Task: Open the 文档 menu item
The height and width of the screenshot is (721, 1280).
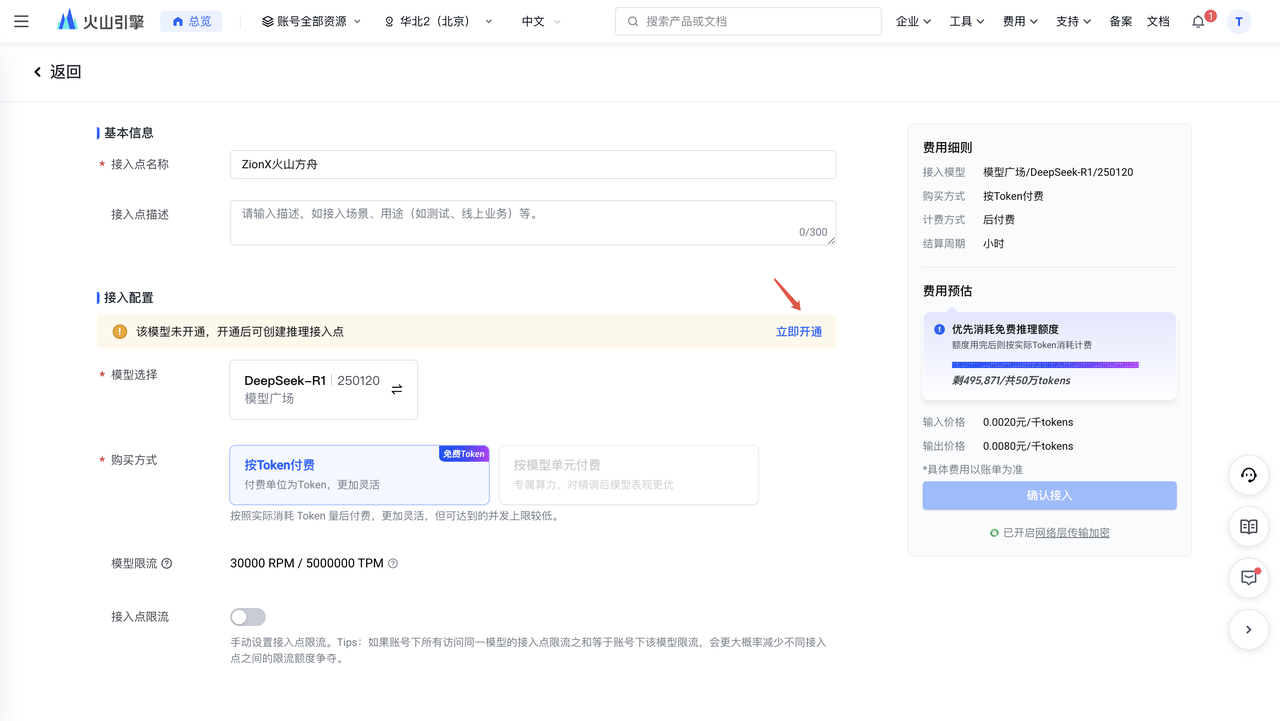Action: [1158, 21]
